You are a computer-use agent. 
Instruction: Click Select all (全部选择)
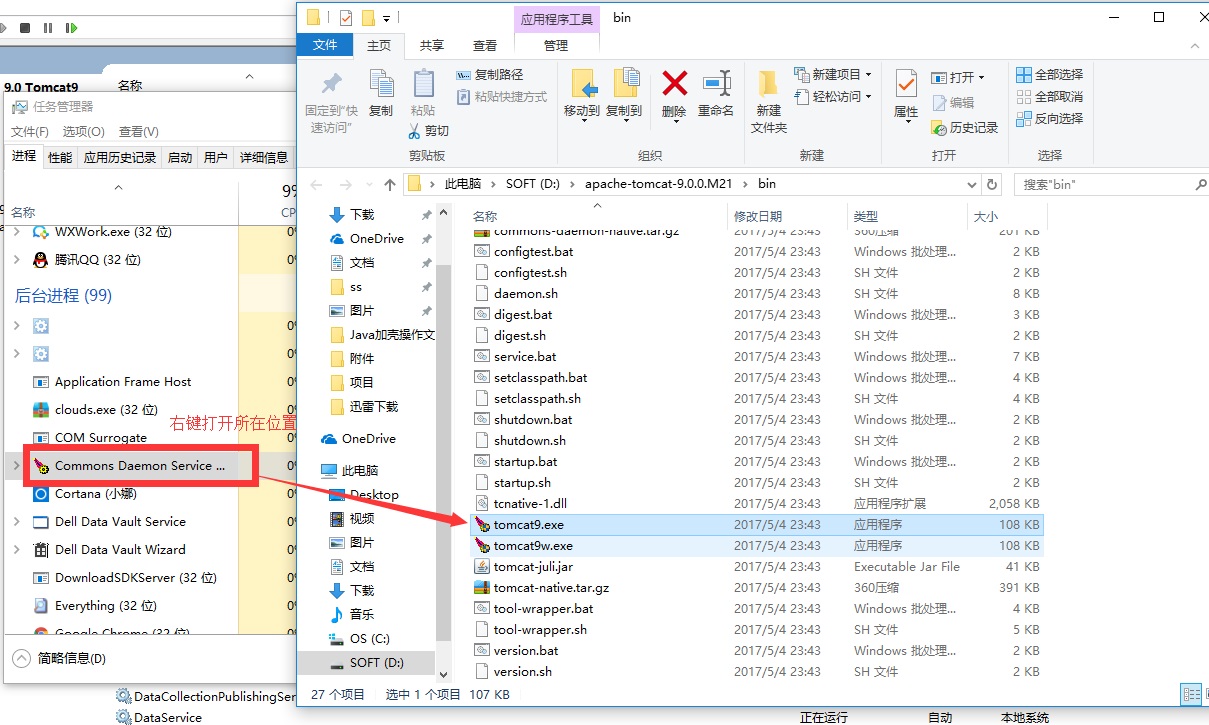[1049, 75]
